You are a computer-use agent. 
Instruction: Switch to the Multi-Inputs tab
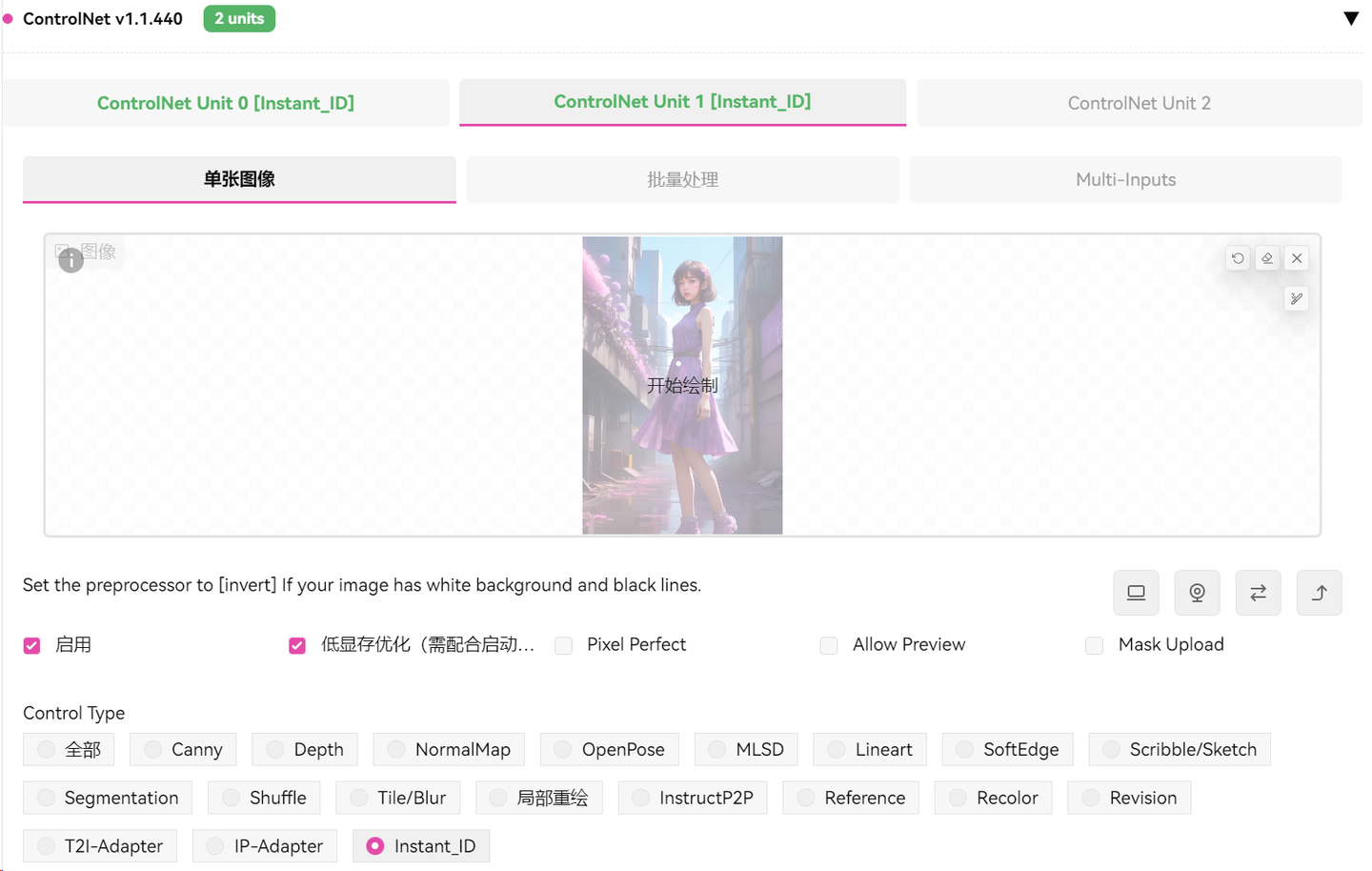pyautogui.click(x=1125, y=179)
